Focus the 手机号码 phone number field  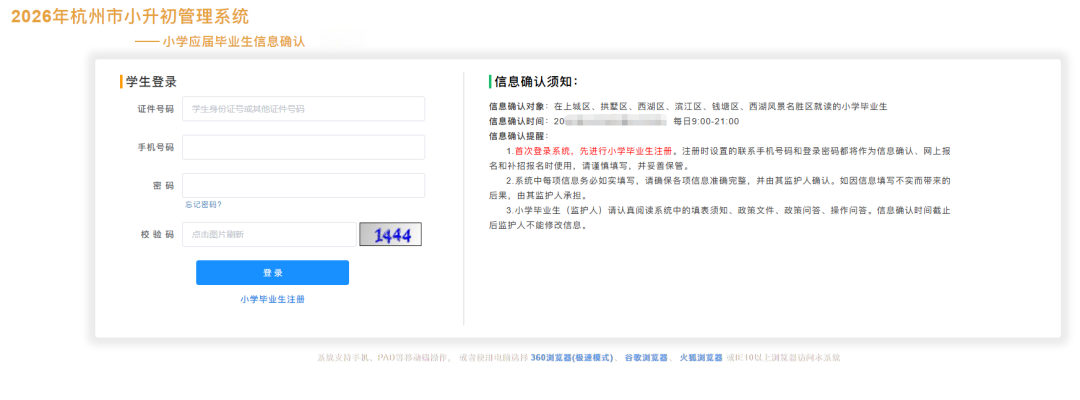[x=303, y=147]
